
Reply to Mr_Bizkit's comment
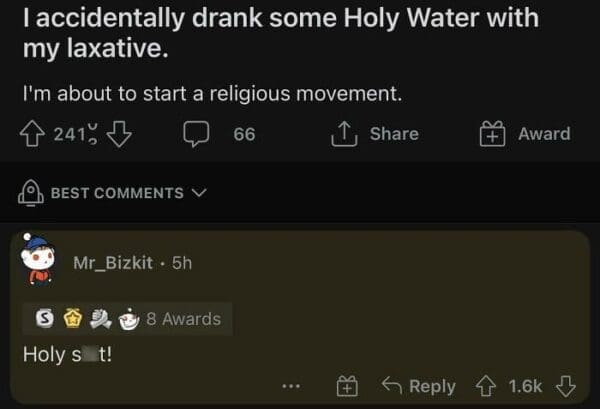[419, 386]
